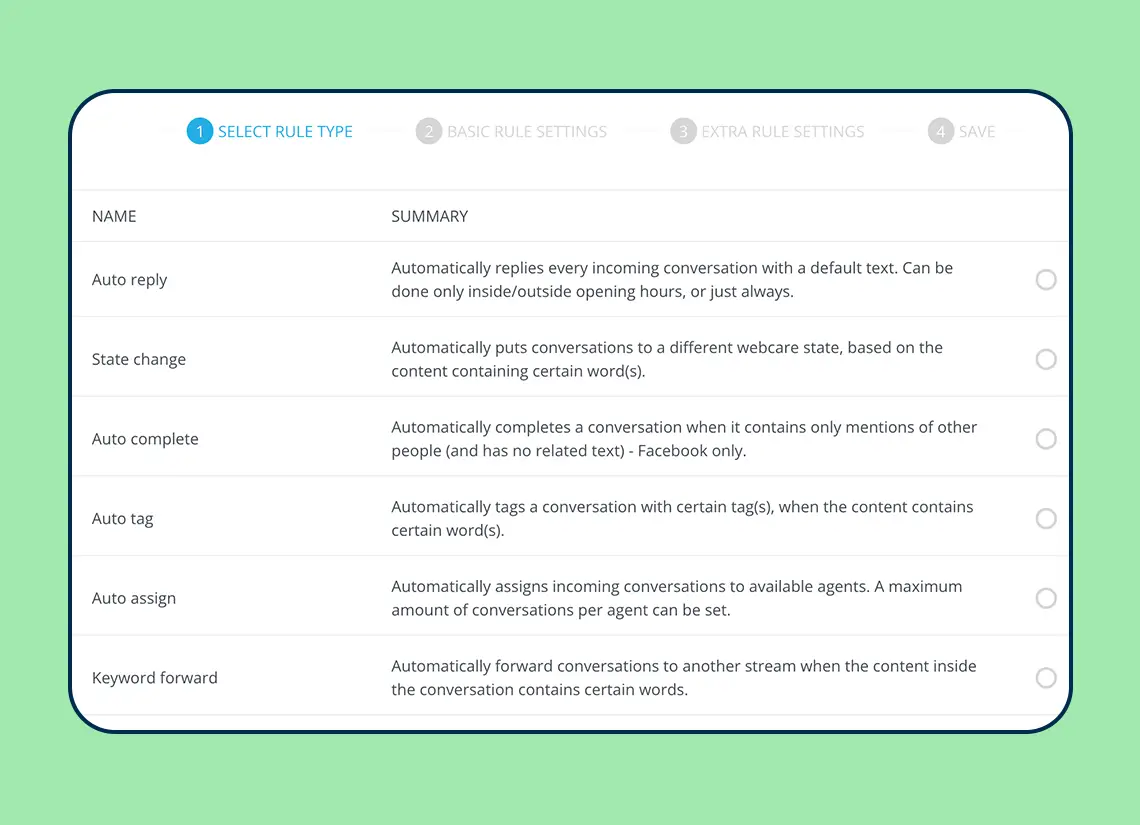Viewport: 1140px width, 825px height.
Task: Click the State change rule name
Action: pos(139,359)
